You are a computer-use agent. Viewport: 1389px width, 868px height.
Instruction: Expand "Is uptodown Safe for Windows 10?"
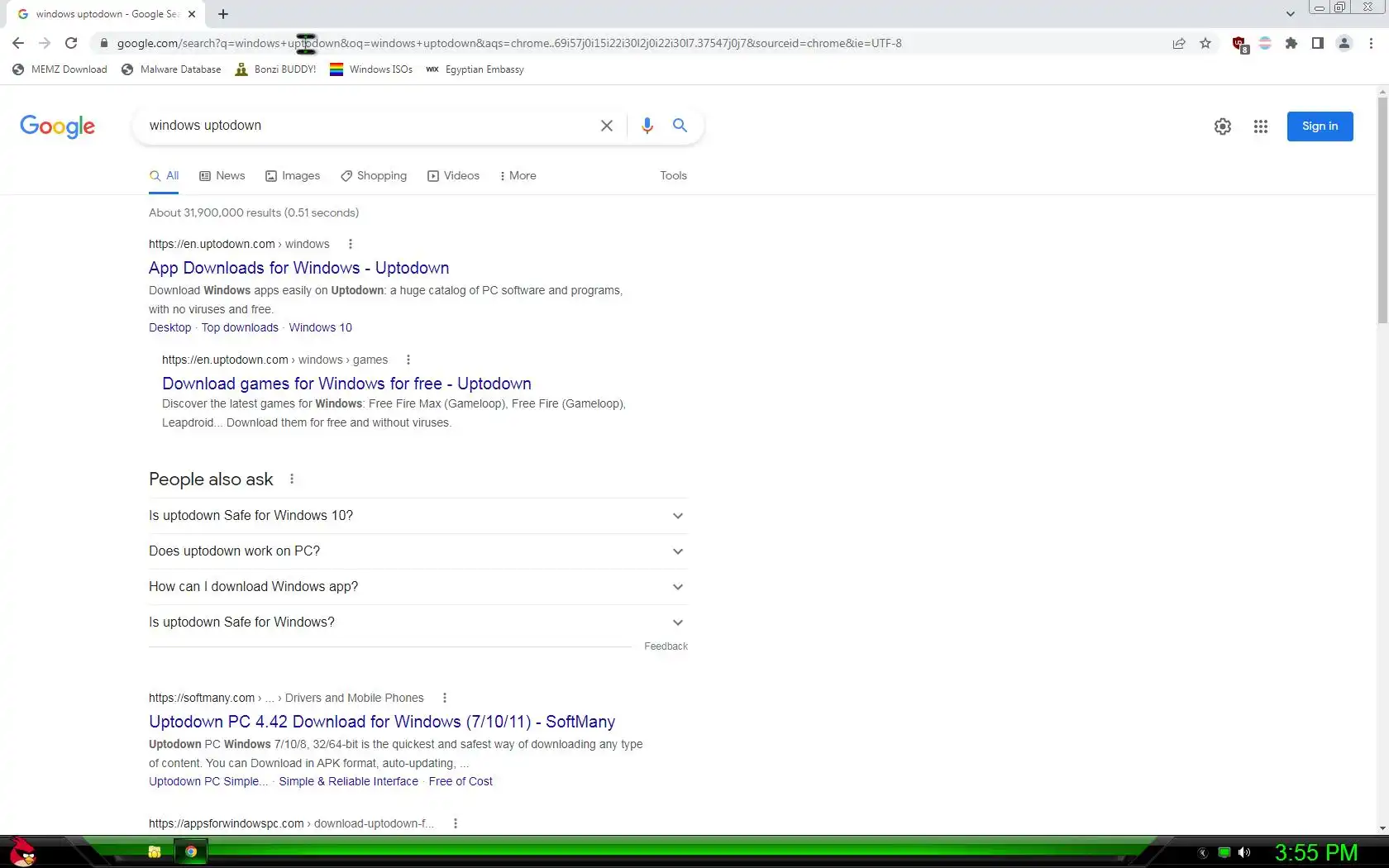pyautogui.click(x=418, y=516)
